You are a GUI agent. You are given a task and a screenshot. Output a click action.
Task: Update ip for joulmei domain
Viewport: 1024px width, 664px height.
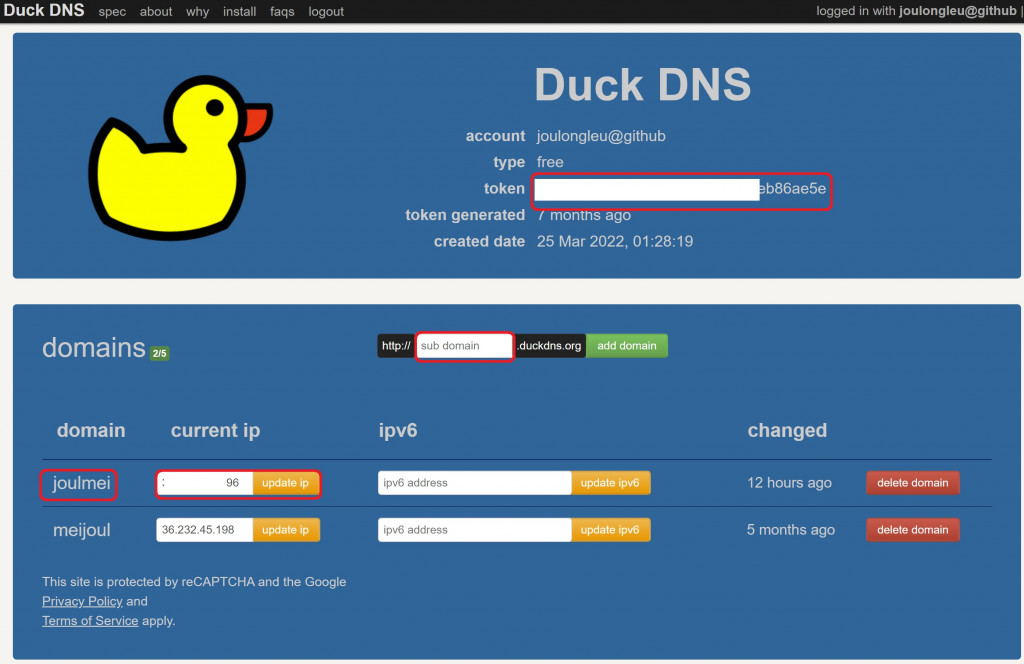coord(285,483)
